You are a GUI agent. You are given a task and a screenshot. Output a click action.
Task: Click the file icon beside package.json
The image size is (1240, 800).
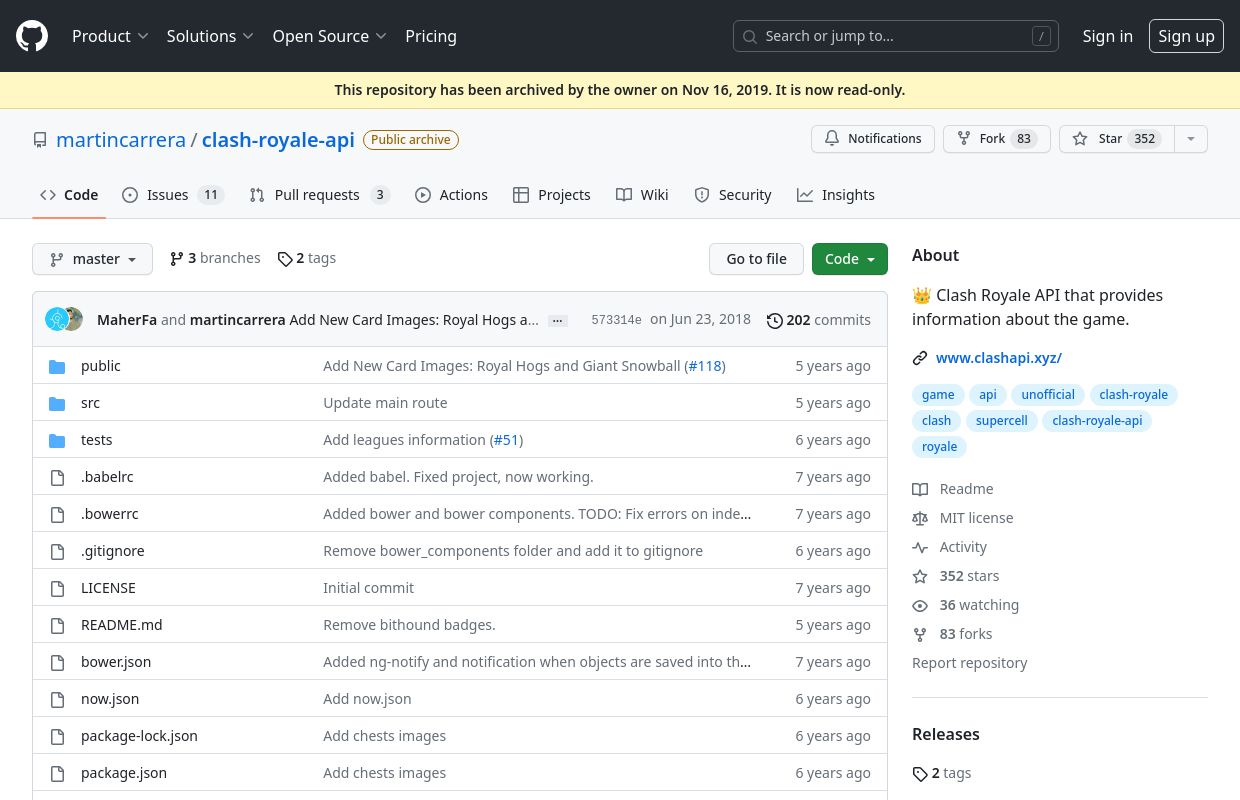tap(57, 773)
